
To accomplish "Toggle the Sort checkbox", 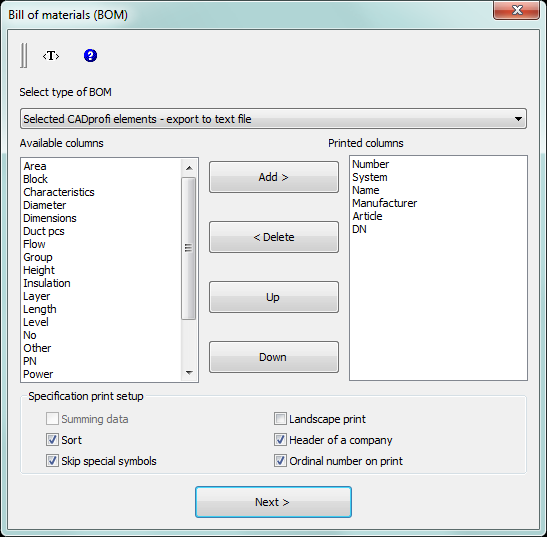I will 52,440.
